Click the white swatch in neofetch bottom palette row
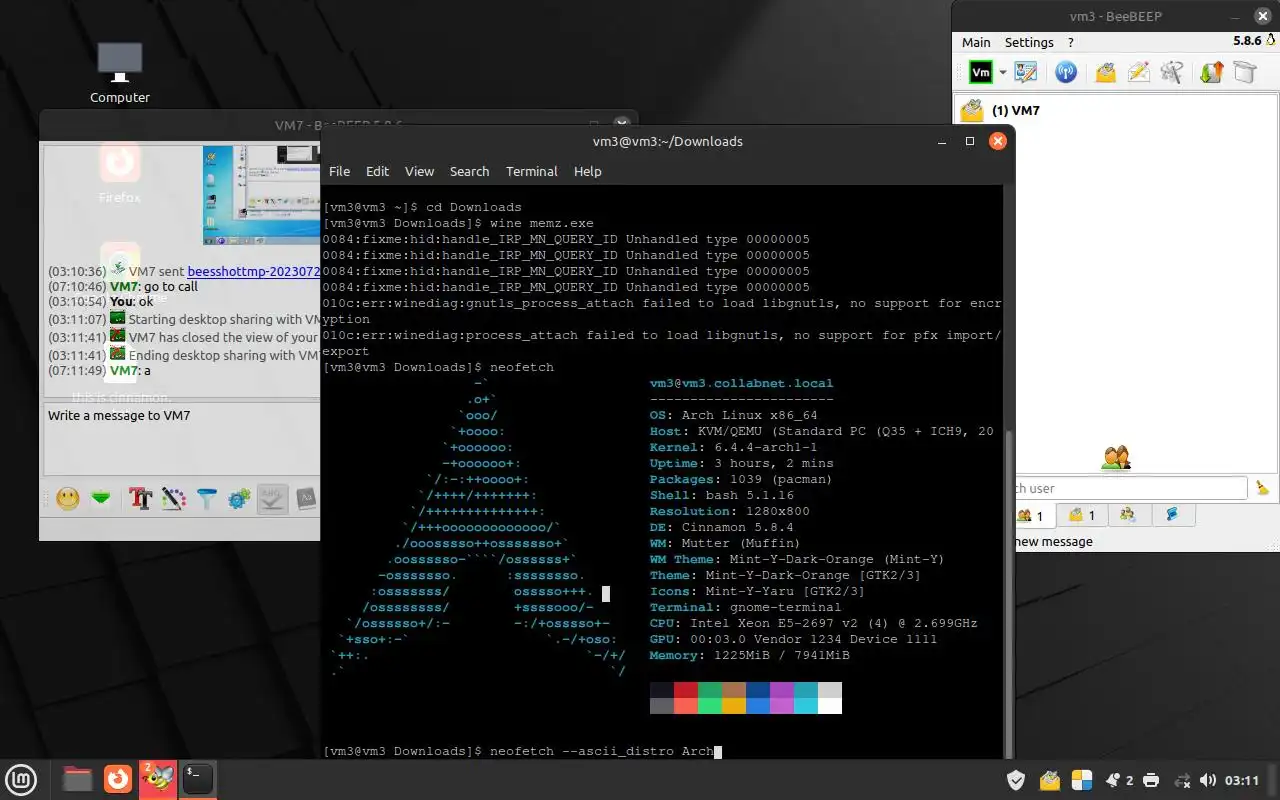 pyautogui.click(x=830, y=706)
